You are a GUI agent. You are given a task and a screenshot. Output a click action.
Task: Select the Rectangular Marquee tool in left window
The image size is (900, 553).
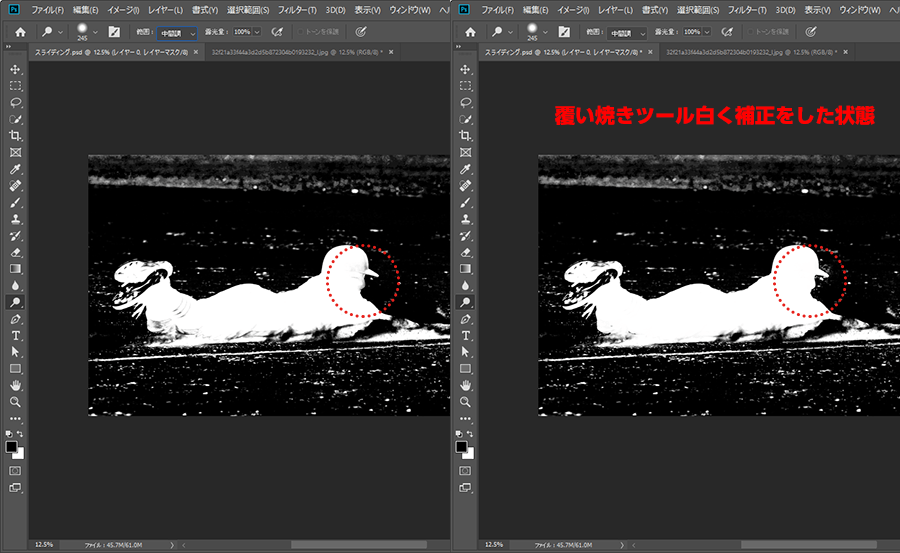pos(15,86)
